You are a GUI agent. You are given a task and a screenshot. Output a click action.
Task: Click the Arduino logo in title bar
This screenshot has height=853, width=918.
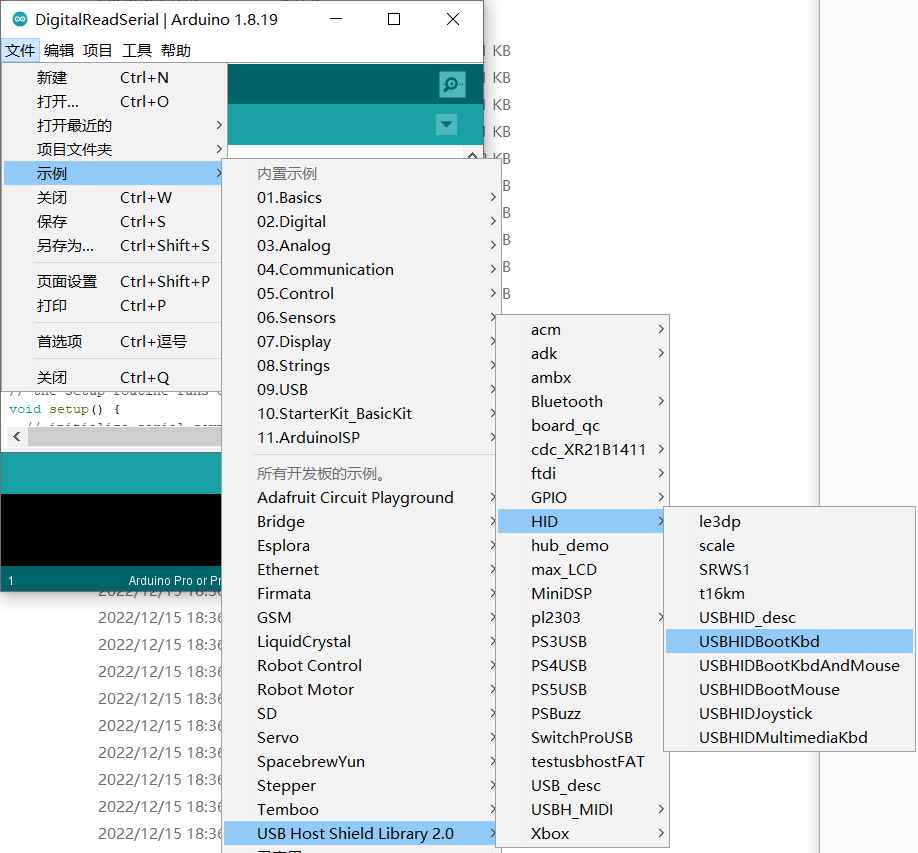click(20, 19)
